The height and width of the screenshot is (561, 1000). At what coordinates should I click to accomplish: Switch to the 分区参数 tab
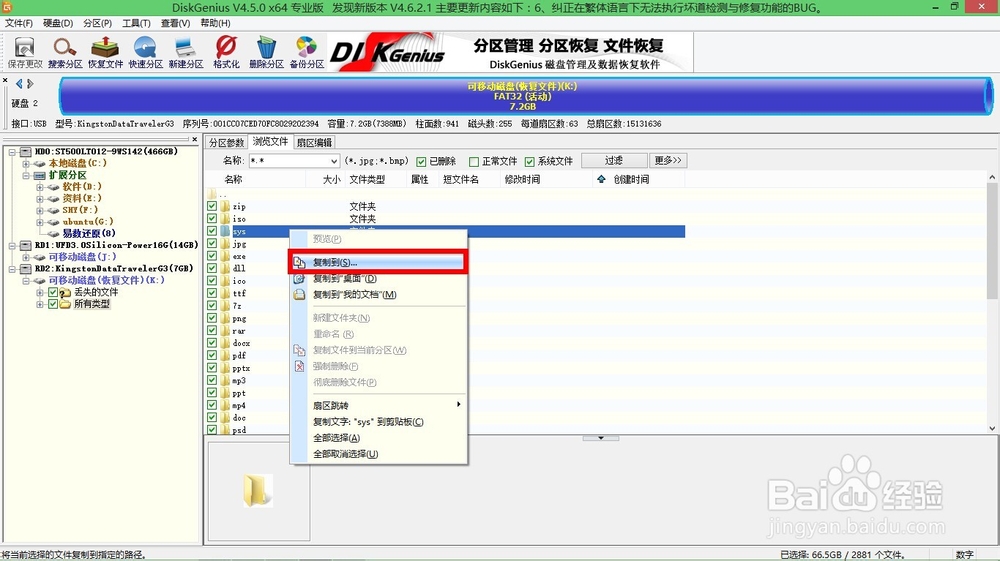point(226,143)
